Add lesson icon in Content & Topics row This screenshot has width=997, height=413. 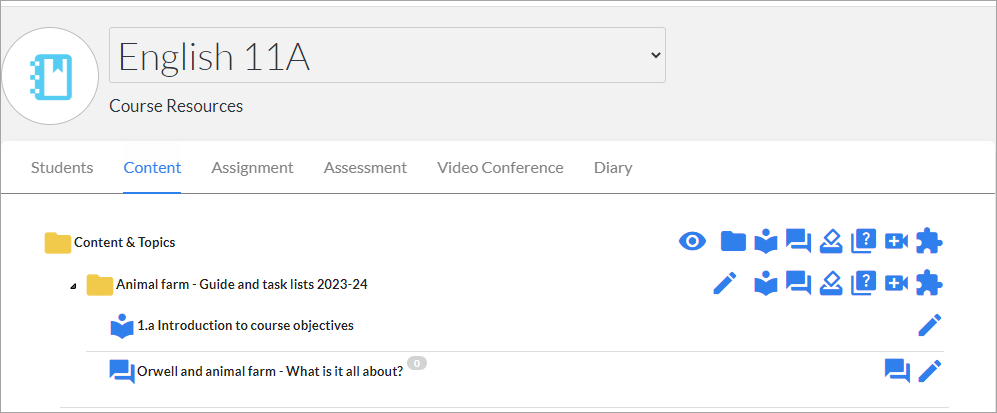coord(766,241)
